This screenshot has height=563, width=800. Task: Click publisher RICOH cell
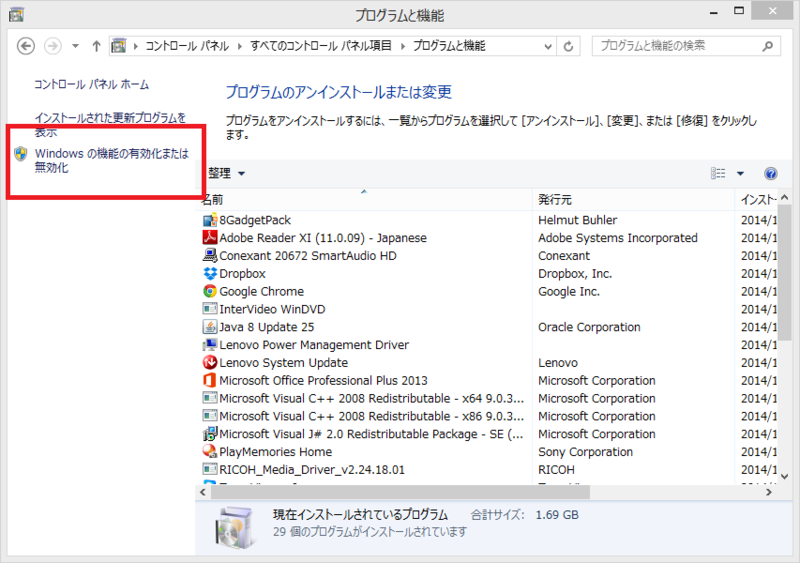point(556,469)
